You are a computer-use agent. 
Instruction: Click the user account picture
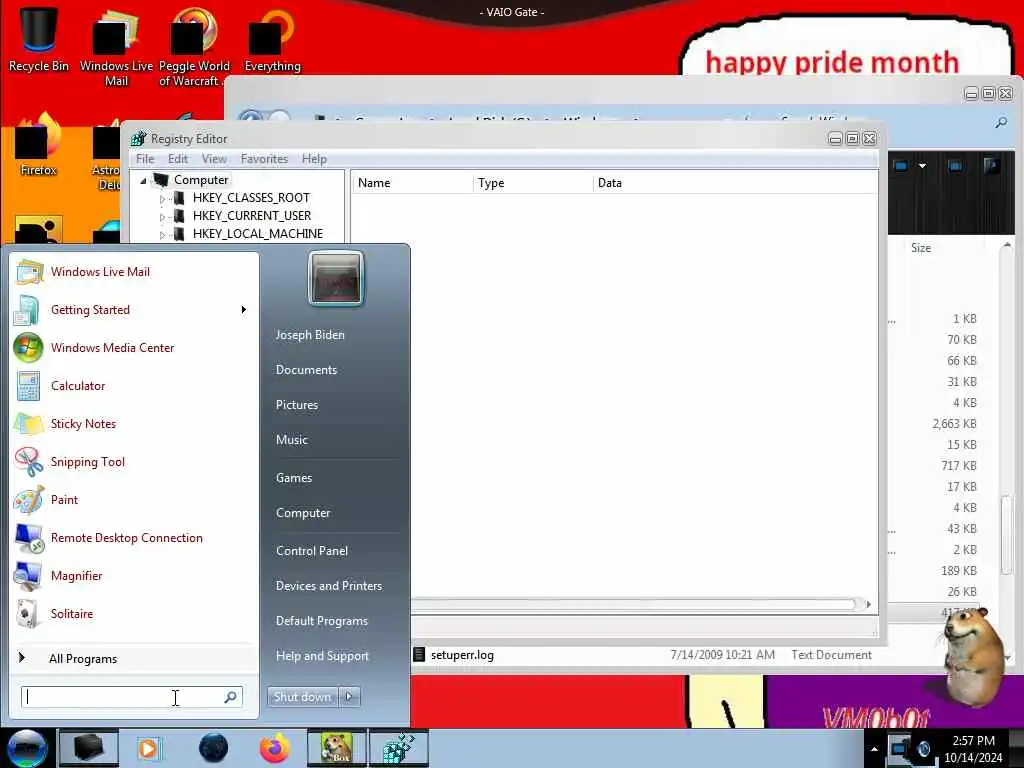336,278
